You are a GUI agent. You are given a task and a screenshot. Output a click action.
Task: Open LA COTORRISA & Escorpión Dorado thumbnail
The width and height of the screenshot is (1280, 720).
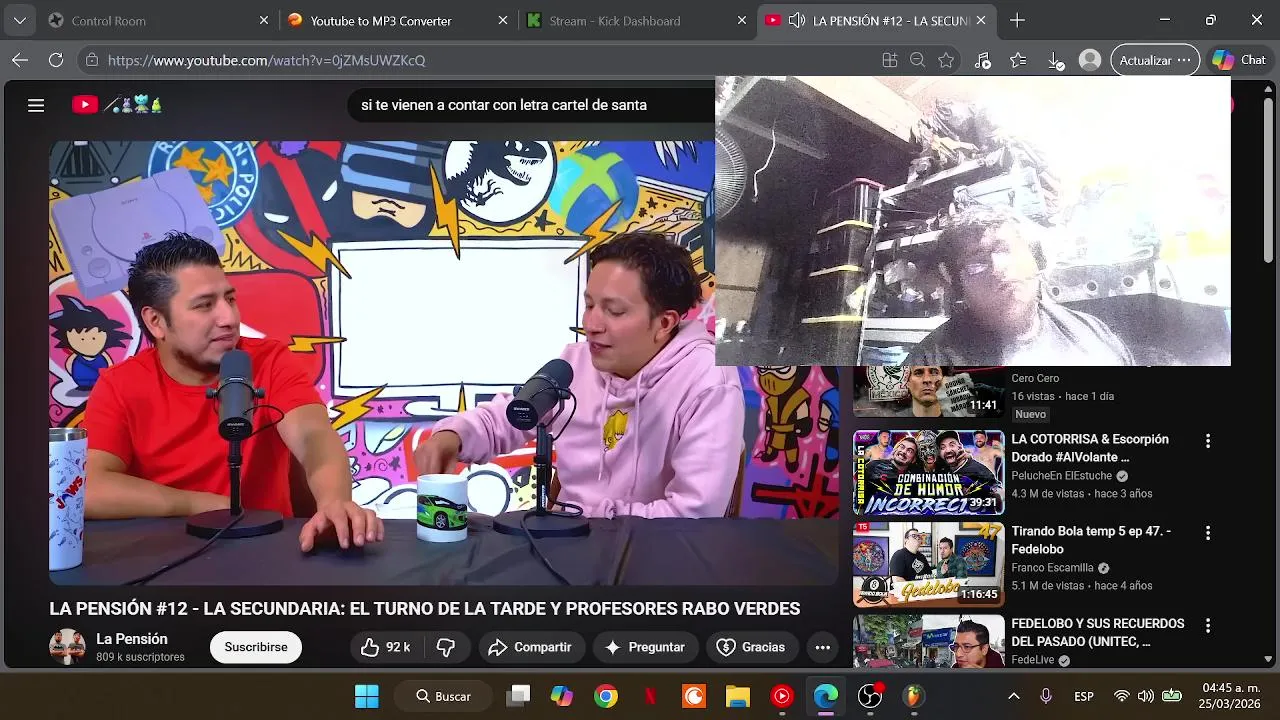point(928,472)
